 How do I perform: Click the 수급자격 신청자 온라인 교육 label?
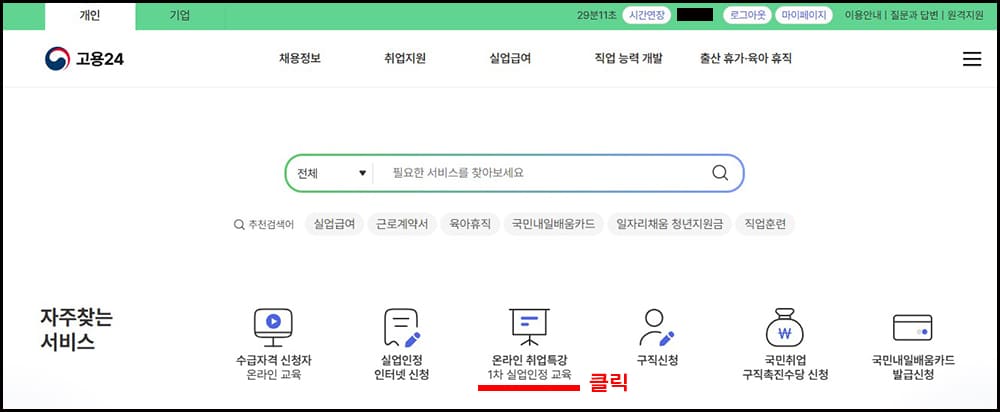(273, 367)
